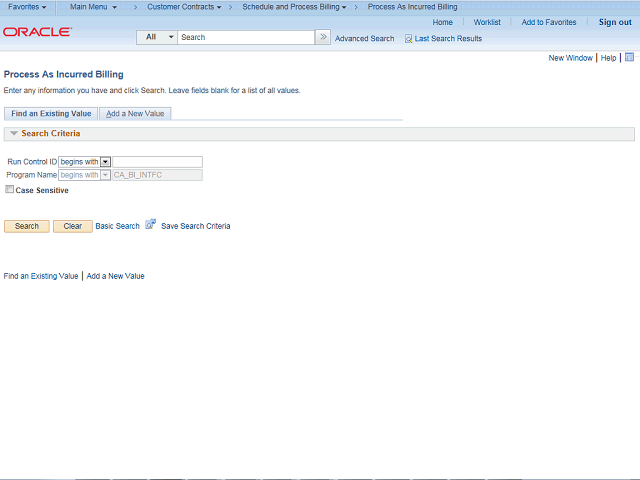Click the Process As Incurred Billing breadcrumb

pyautogui.click(x=412, y=7)
